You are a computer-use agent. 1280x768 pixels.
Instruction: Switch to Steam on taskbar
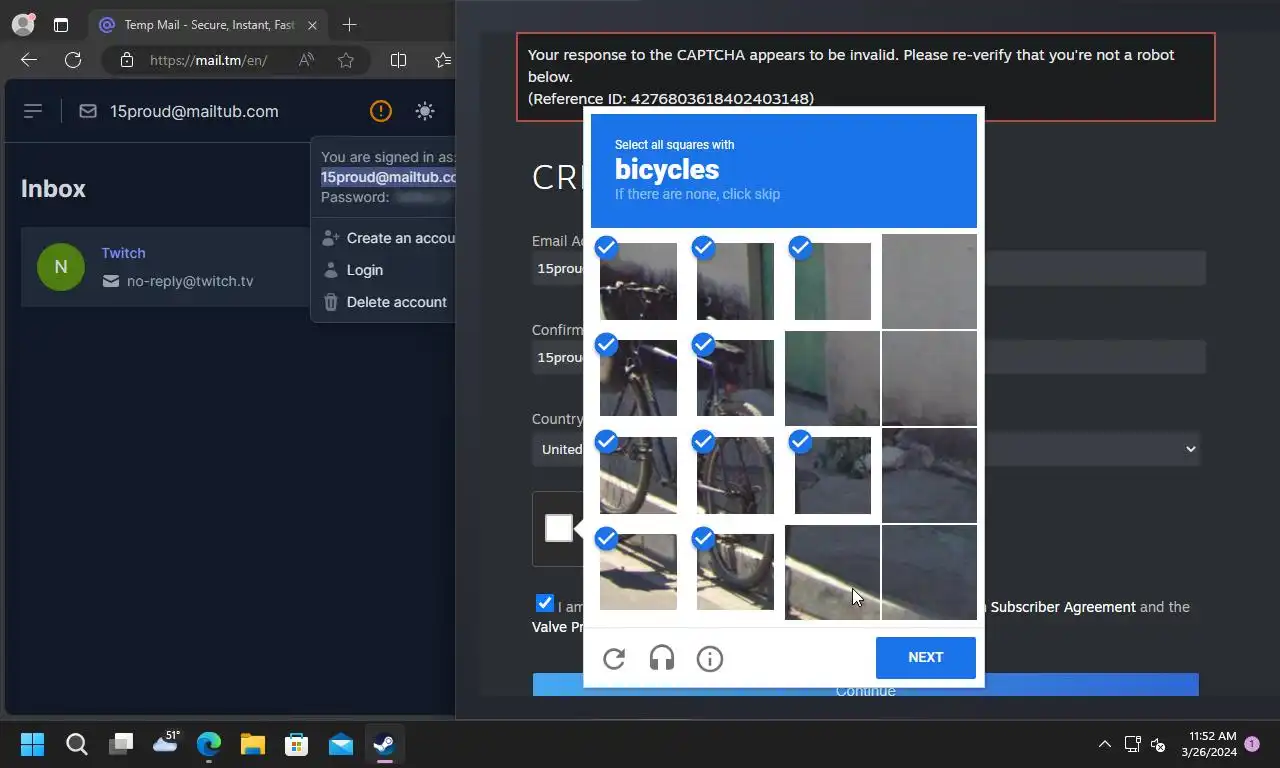(383, 744)
